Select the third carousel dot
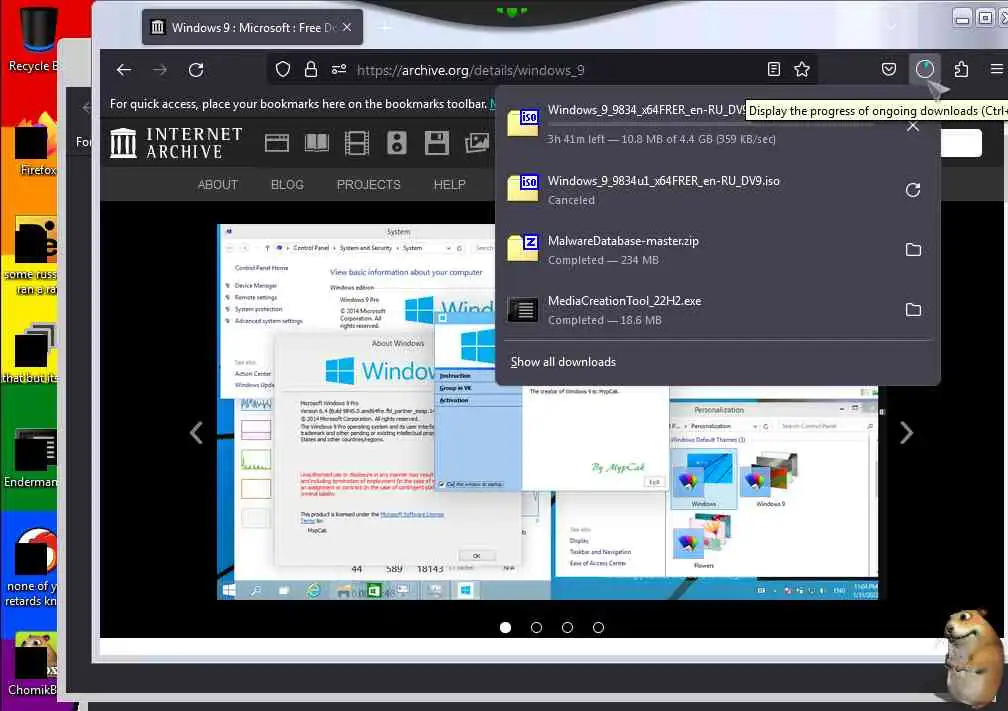 point(567,627)
